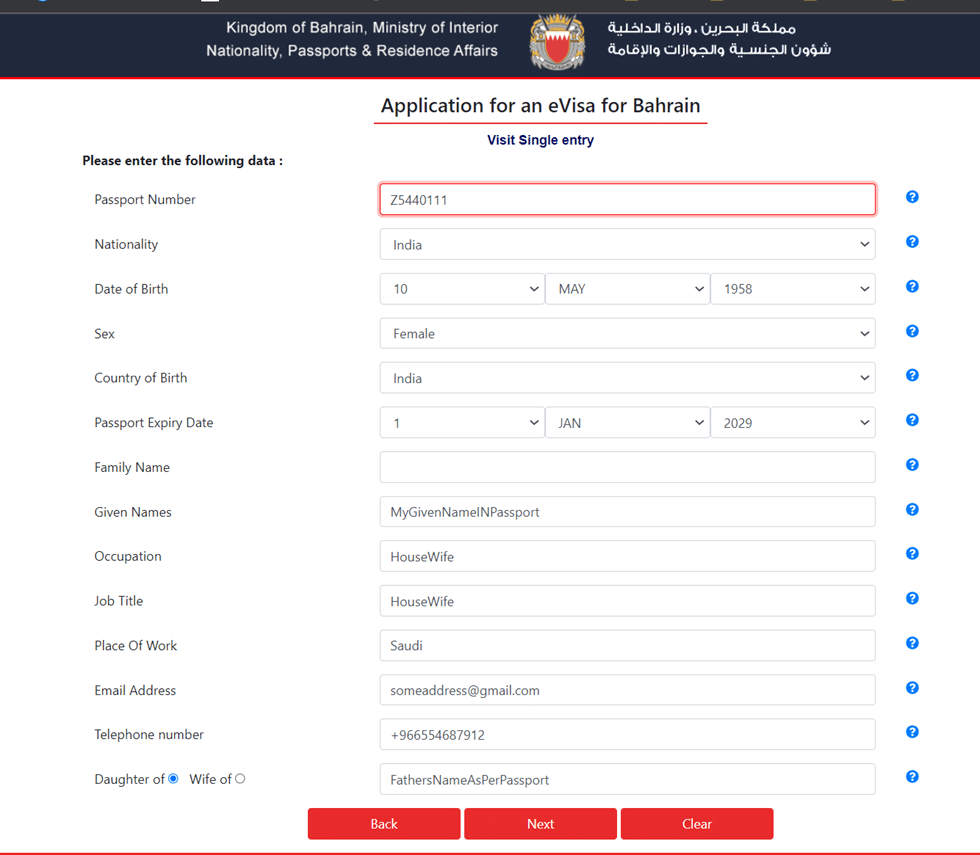980x855 pixels.
Task: Click the Ministry of Interior emblem logo
Action: (x=557, y=42)
